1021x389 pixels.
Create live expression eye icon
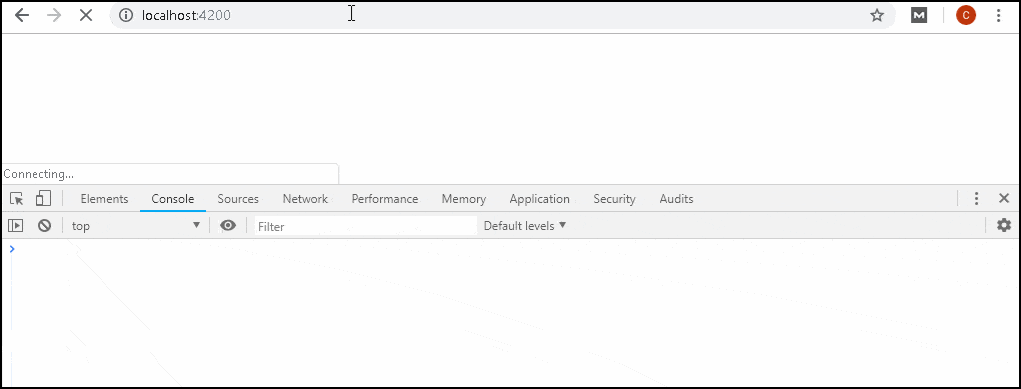click(x=228, y=225)
